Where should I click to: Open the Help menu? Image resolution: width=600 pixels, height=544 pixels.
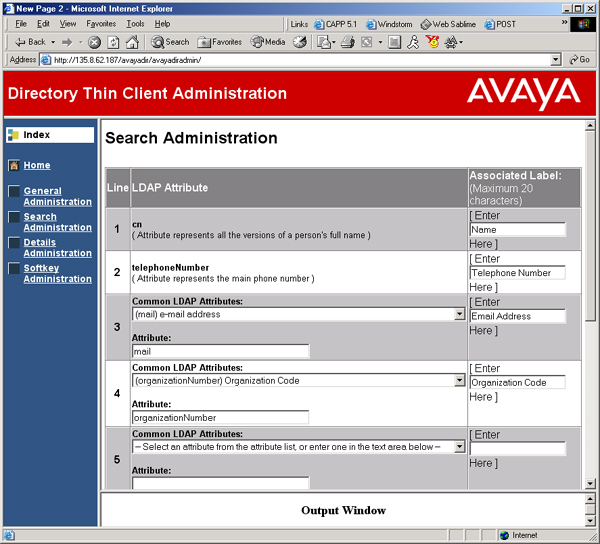162,24
